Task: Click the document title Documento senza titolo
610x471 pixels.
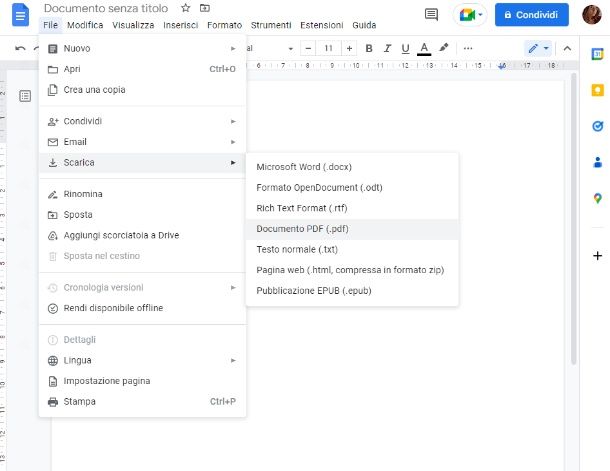Action: point(106,8)
